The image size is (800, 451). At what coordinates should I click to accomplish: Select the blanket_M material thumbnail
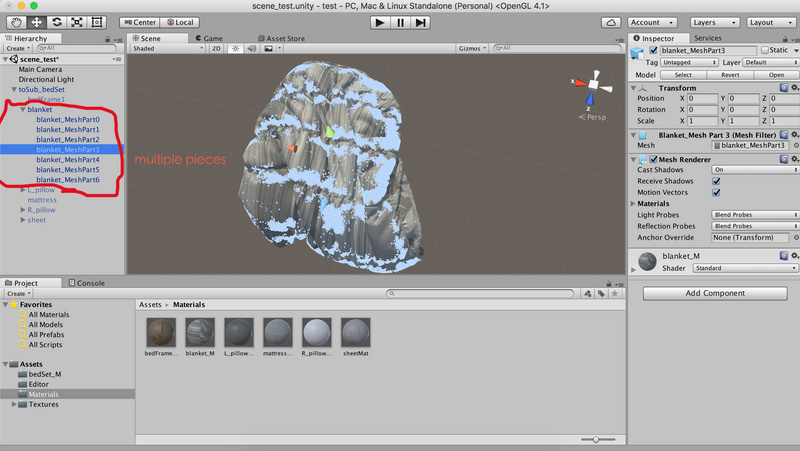200,332
